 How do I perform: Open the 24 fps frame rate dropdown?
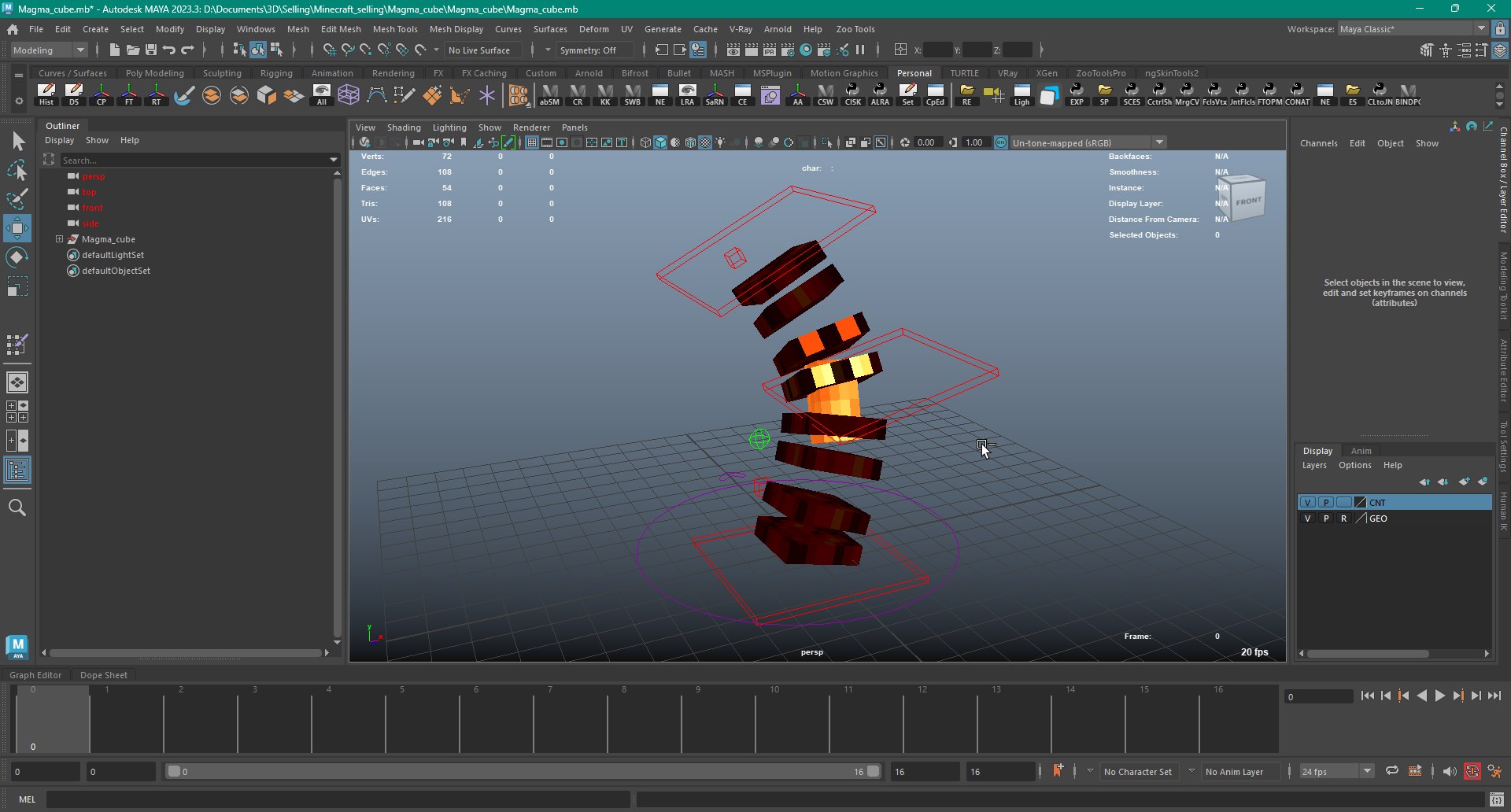(x=1336, y=771)
